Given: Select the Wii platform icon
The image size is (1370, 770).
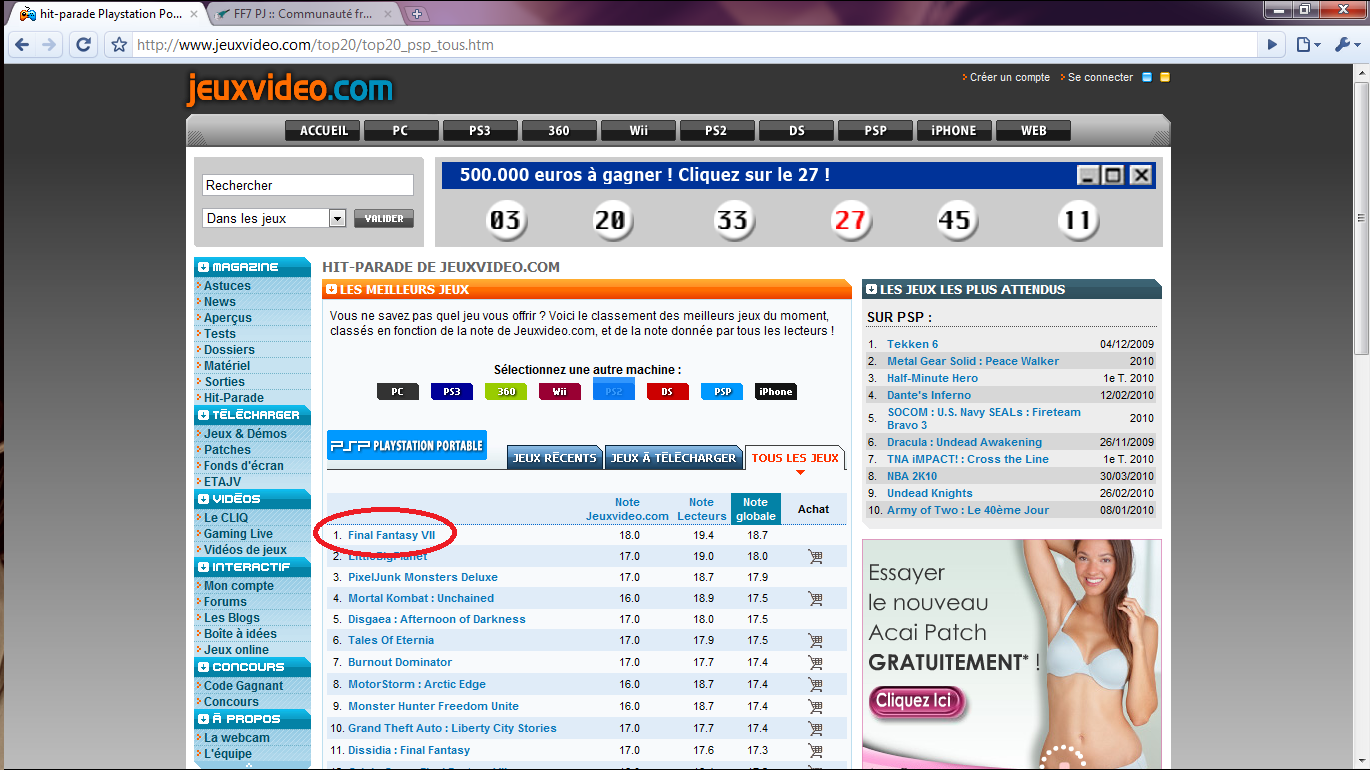Looking at the screenshot, I should pos(560,392).
